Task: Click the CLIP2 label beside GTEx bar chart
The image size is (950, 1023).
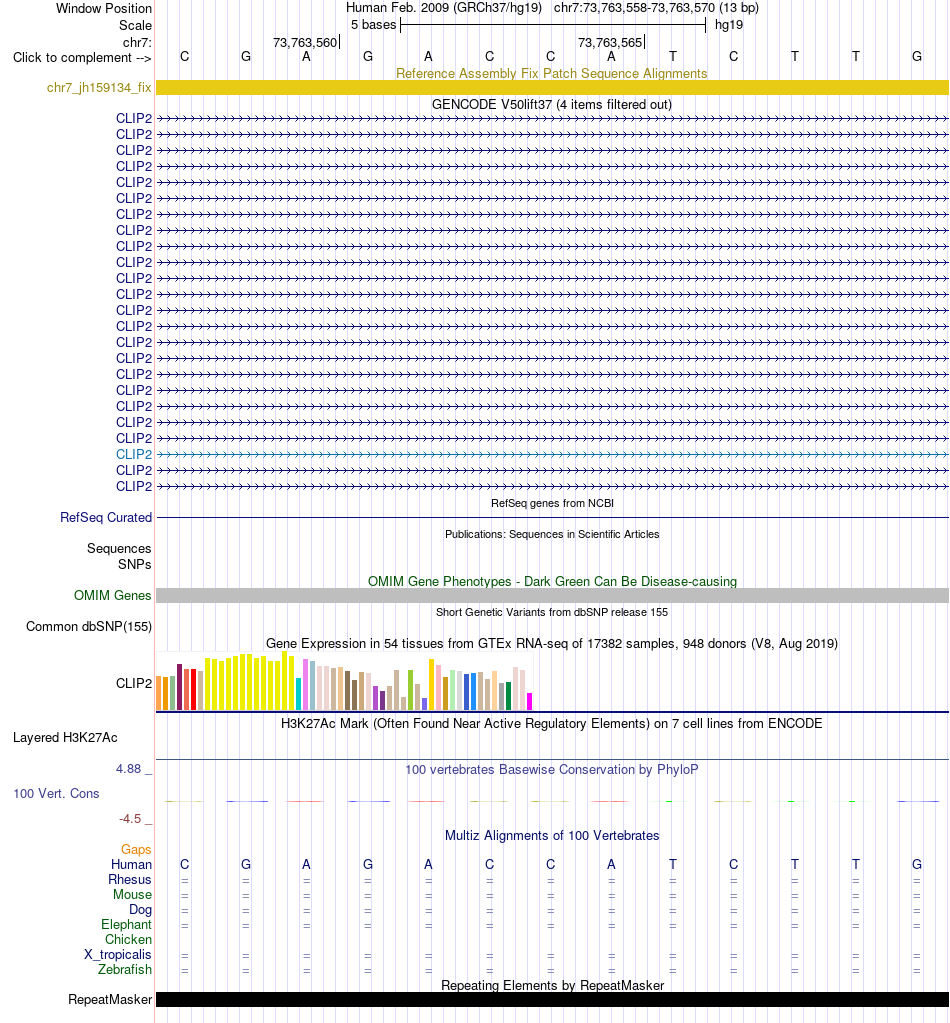Action: (x=134, y=683)
